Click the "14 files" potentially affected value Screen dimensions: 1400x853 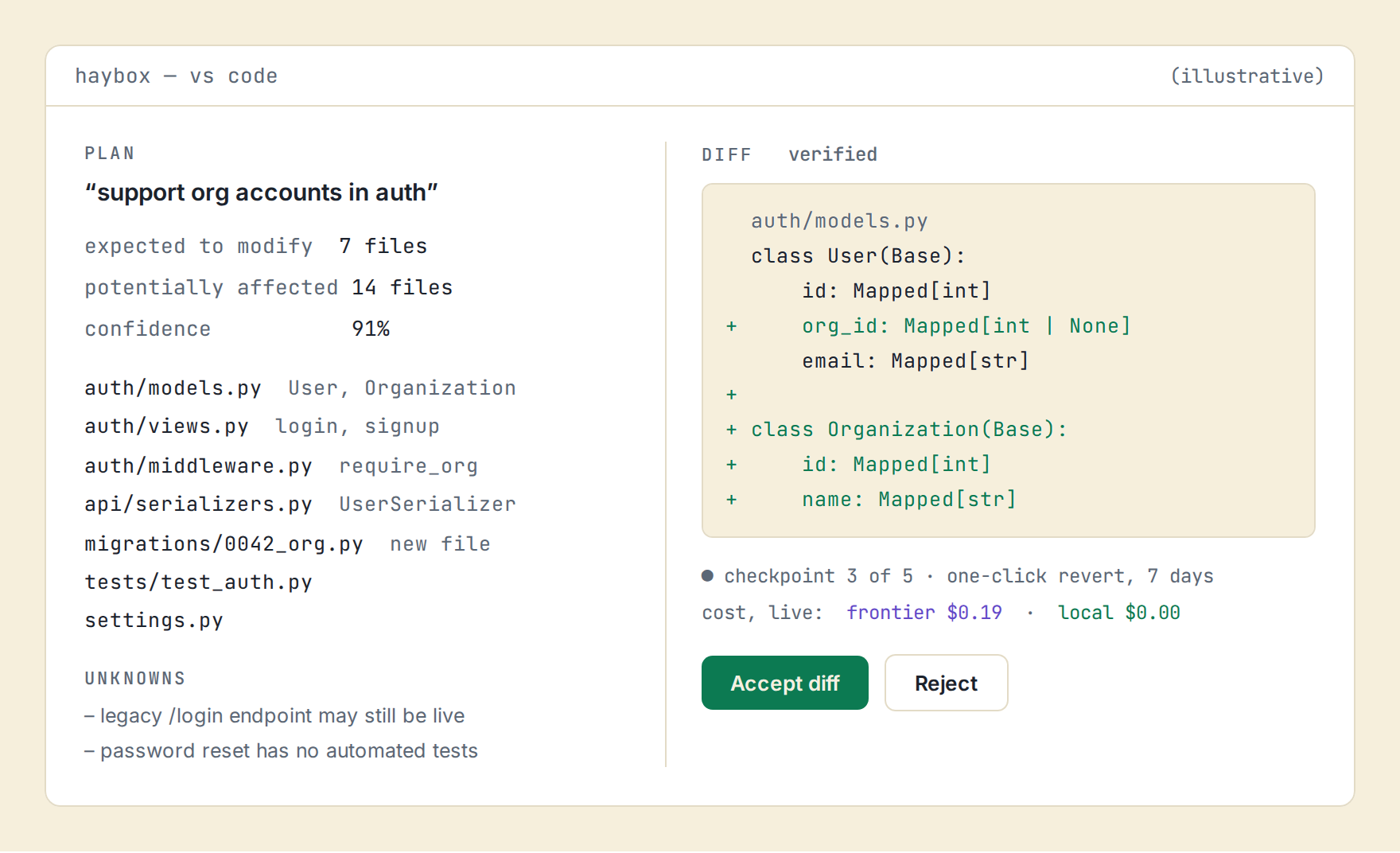click(402, 287)
